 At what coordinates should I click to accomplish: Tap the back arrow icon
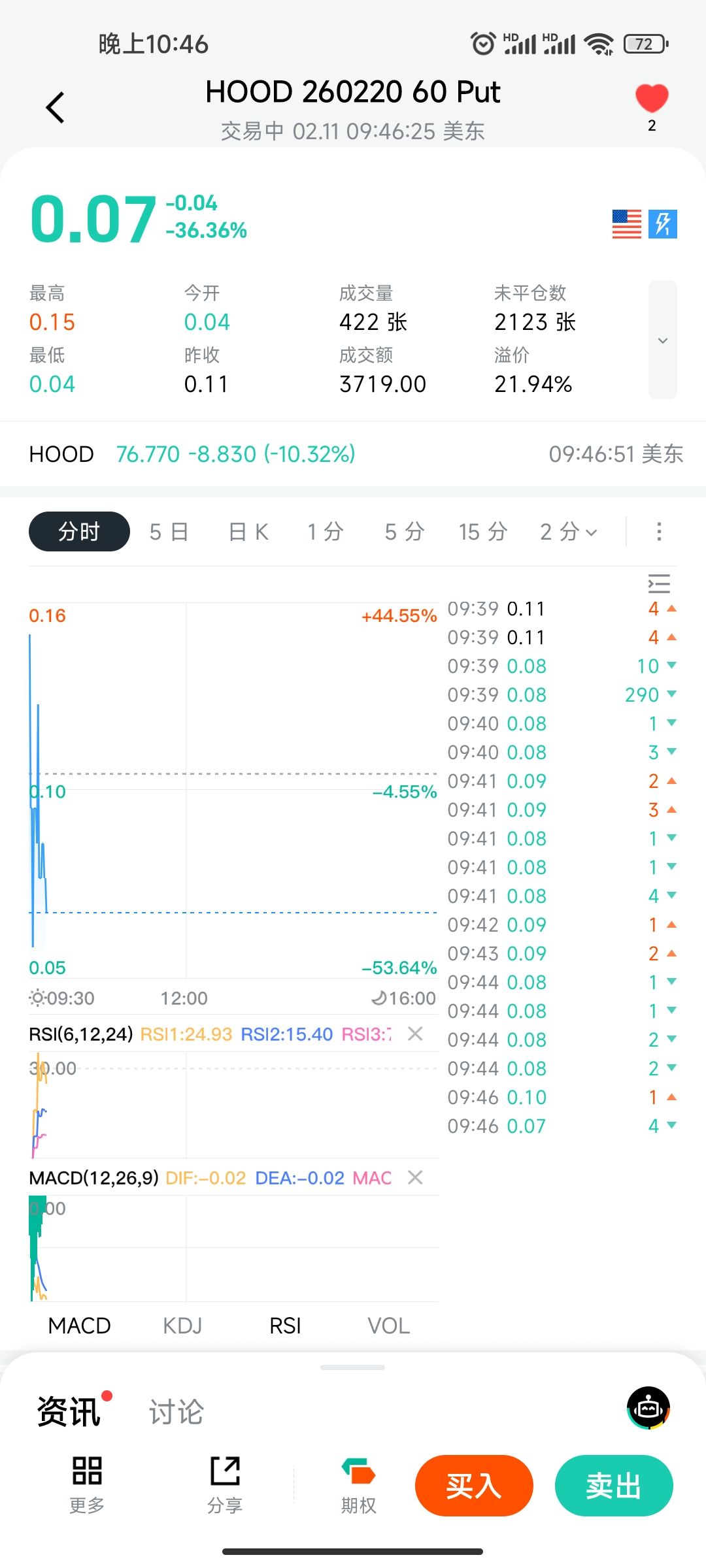[56, 108]
